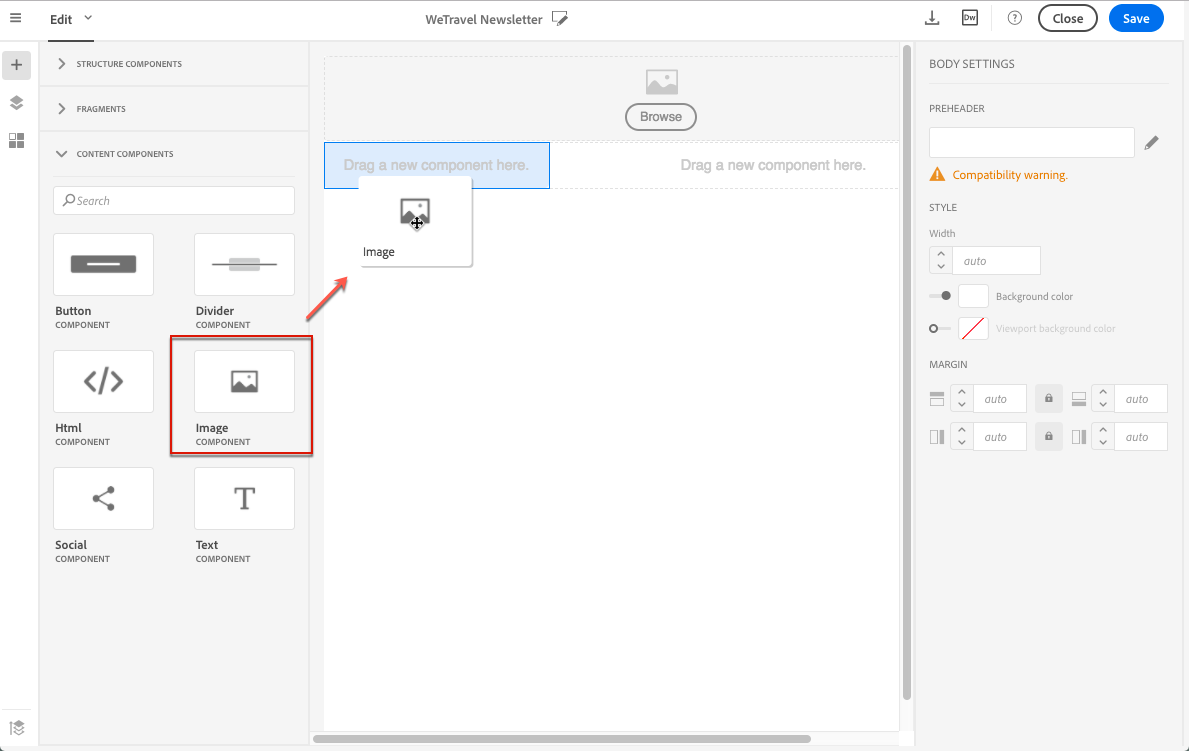Click the left margin stepper arrows
Image resolution: width=1189 pixels, height=751 pixels.
[x=962, y=436]
